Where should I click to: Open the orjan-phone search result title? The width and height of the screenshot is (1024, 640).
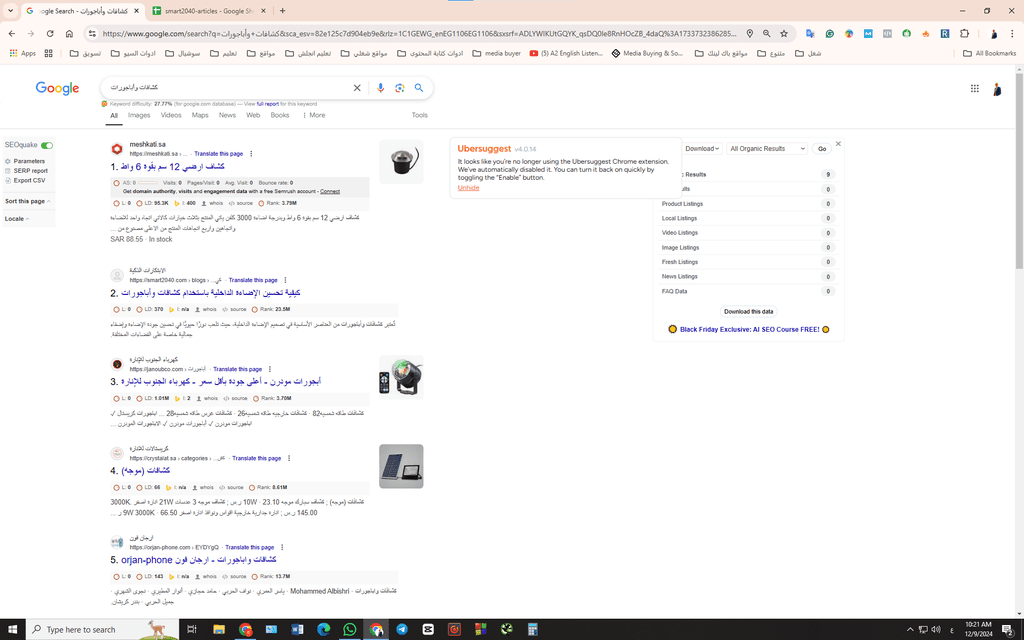coord(199,560)
